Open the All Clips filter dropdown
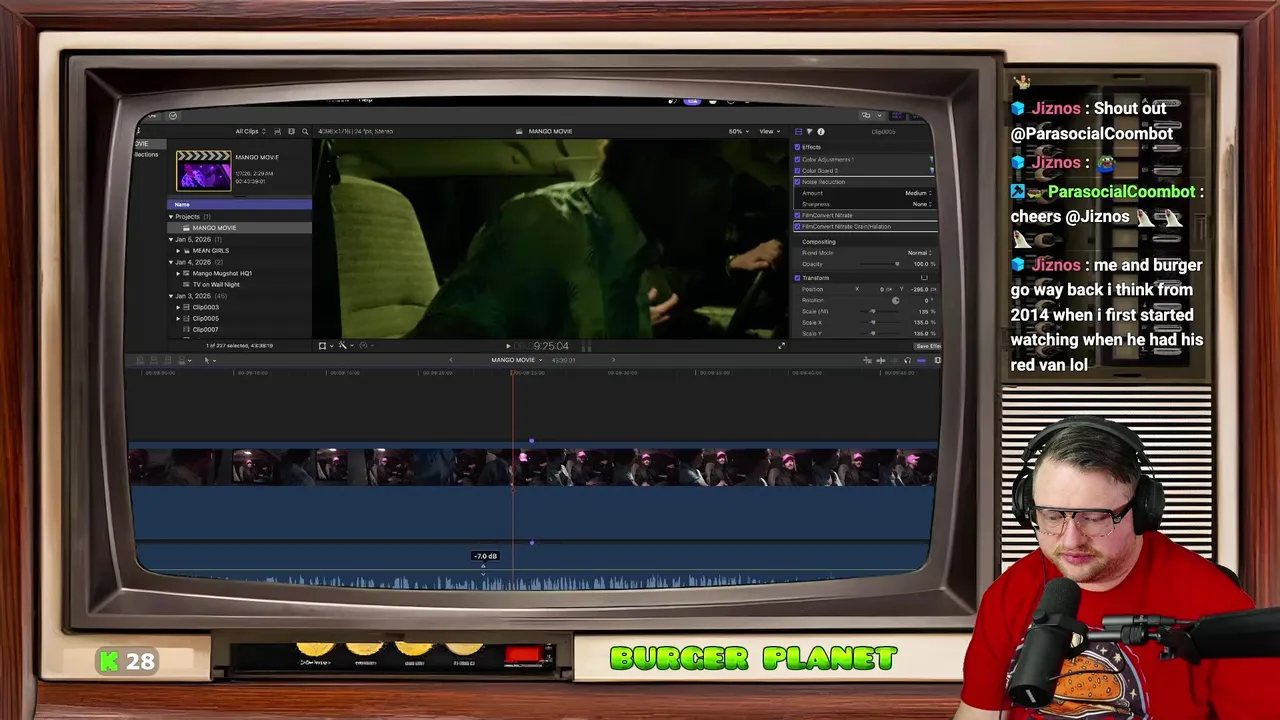Viewport: 1280px width, 720px height. click(250, 131)
